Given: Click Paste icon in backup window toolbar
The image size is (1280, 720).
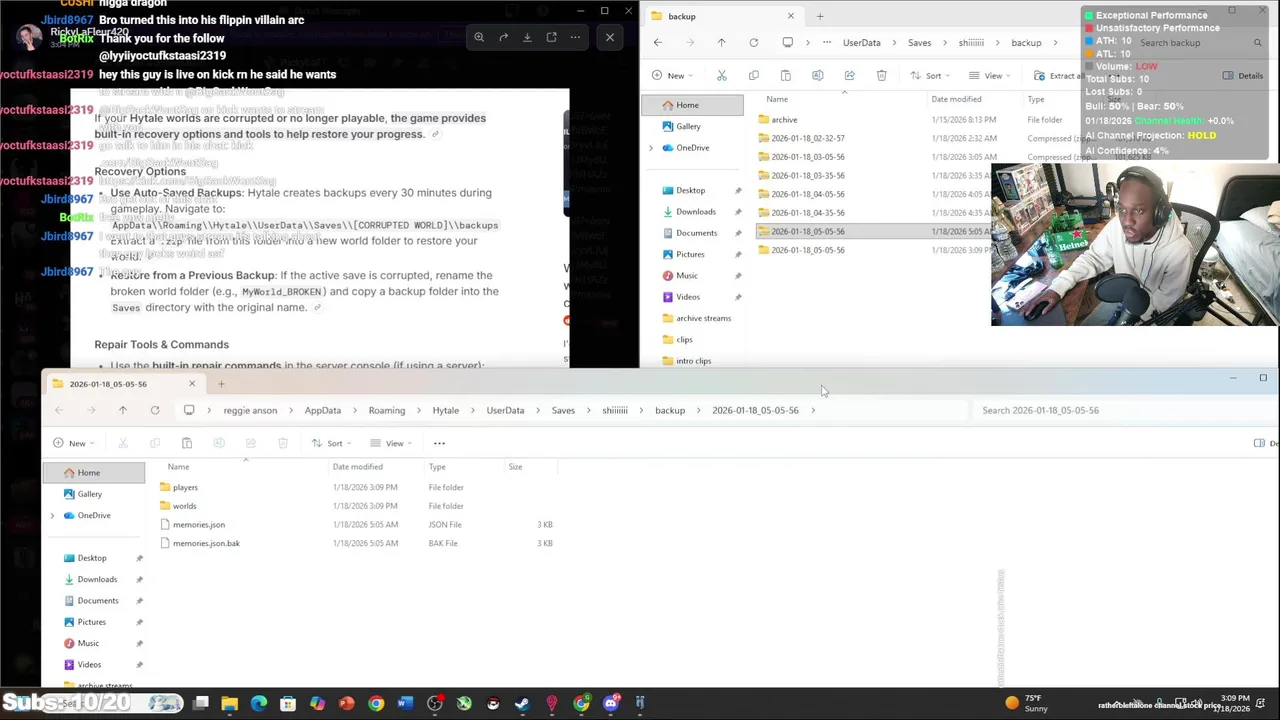Looking at the screenshot, I should click(x=785, y=76).
